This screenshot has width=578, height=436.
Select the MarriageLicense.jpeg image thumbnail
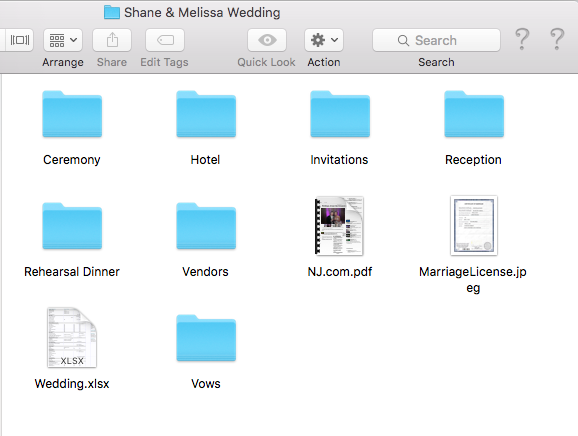coord(474,226)
